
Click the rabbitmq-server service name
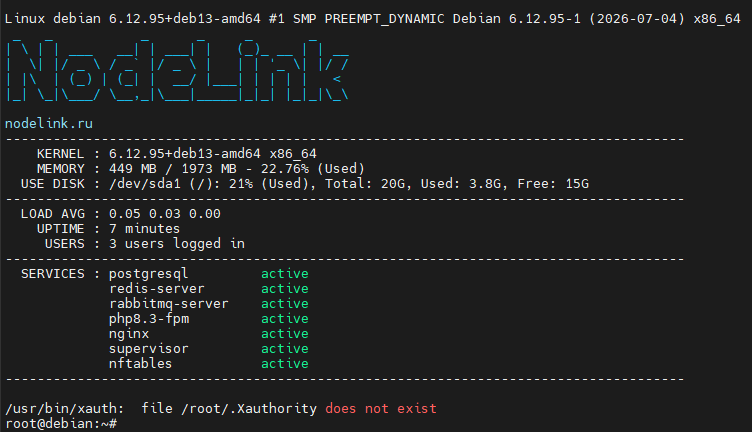coord(168,304)
